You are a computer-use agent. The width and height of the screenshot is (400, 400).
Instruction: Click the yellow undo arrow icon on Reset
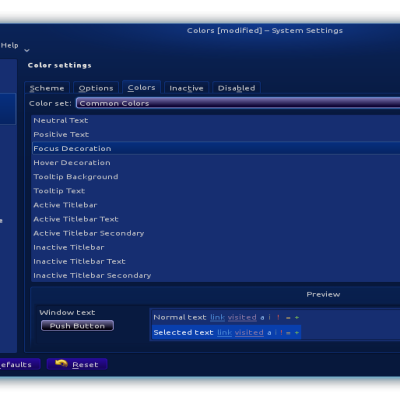[61, 363]
